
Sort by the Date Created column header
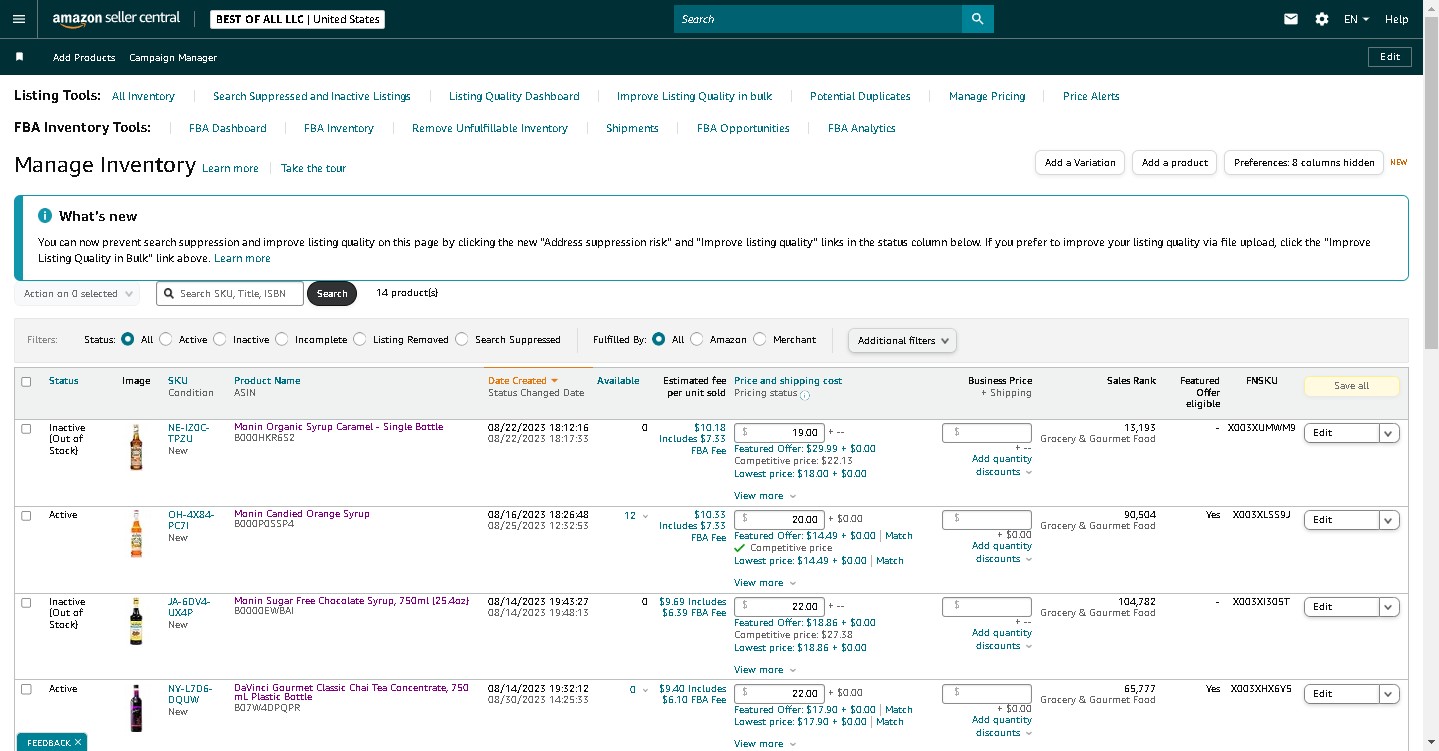(522, 380)
